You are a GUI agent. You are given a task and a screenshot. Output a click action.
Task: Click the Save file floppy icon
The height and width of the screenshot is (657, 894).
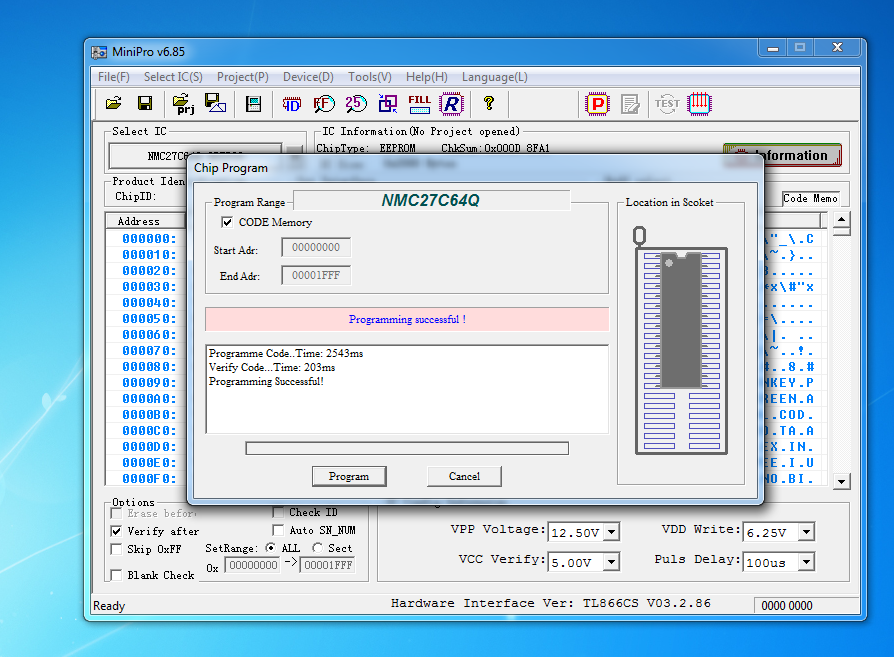click(145, 103)
